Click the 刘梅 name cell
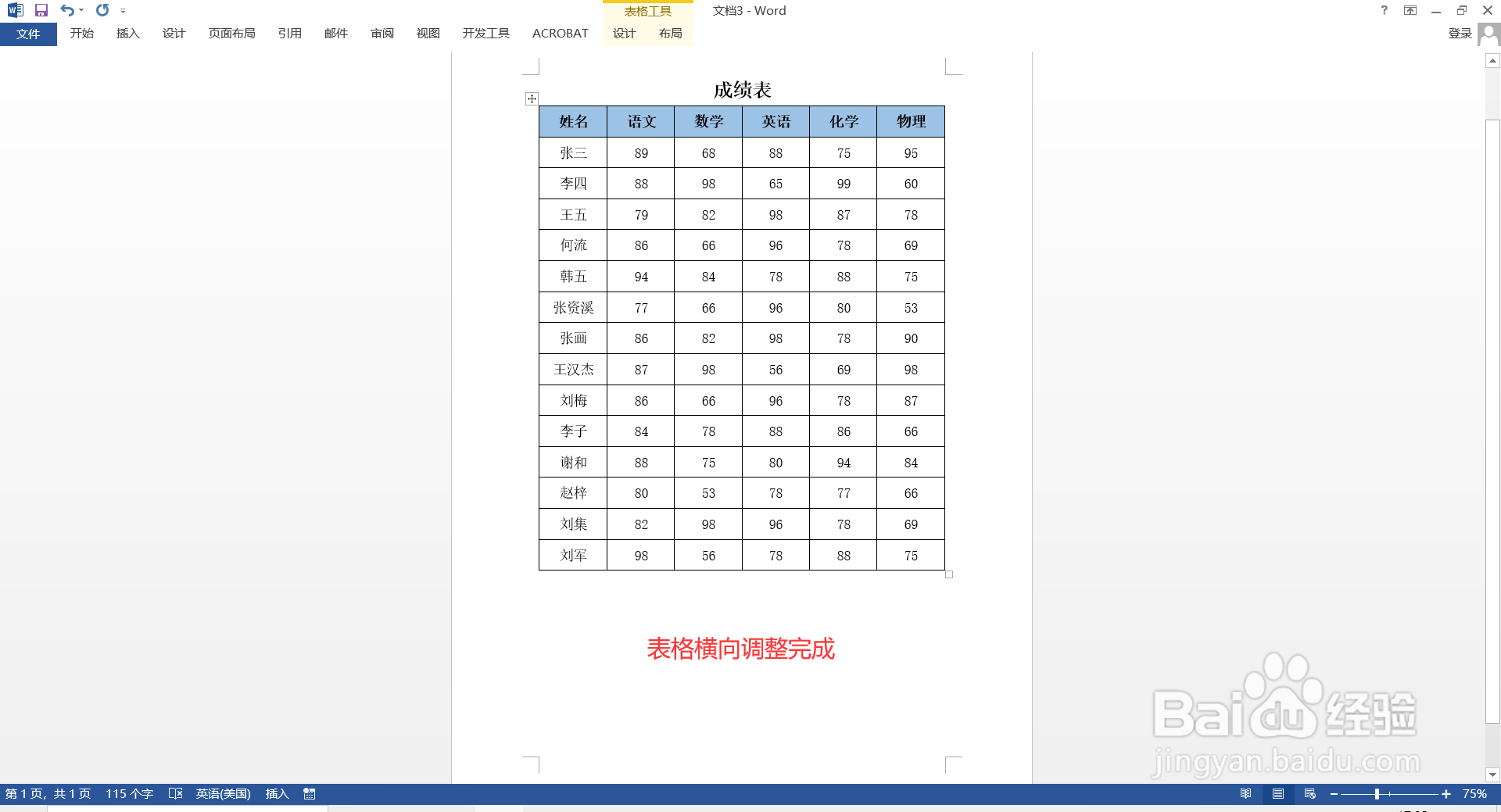 coord(573,401)
